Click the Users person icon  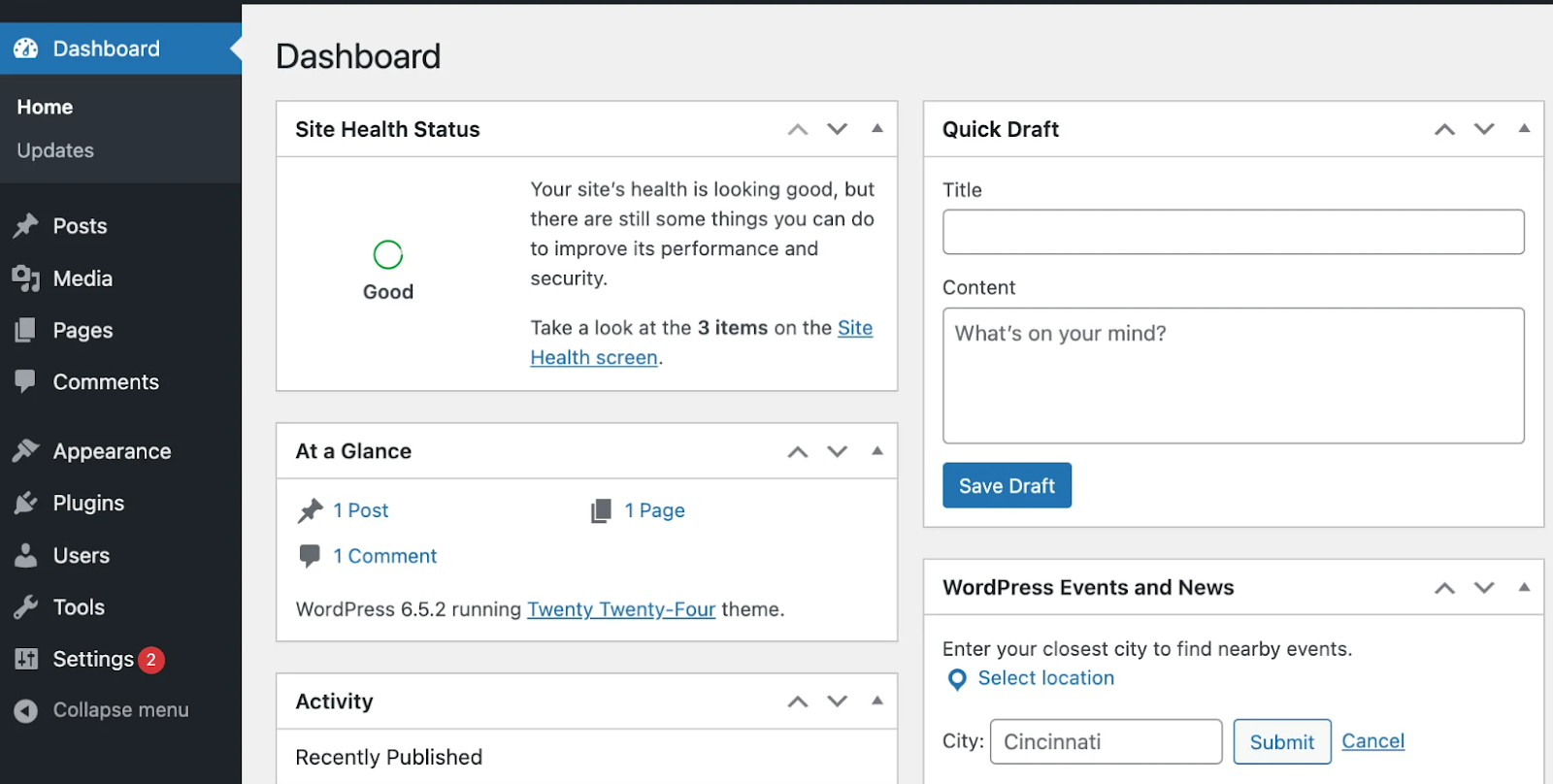point(26,555)
